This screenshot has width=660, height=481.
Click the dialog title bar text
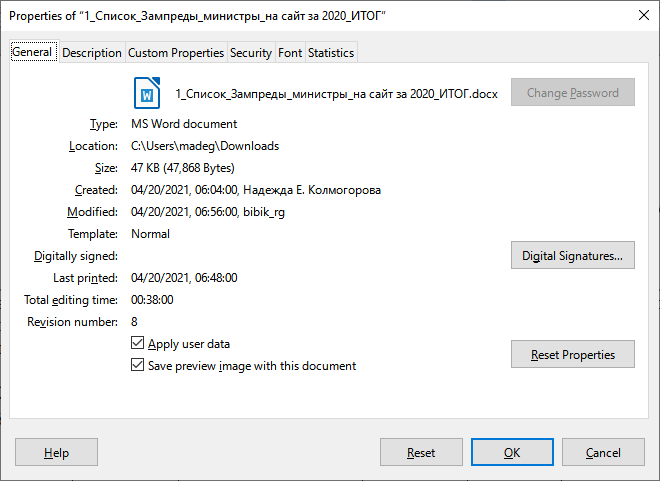click(x=197, y=16)
